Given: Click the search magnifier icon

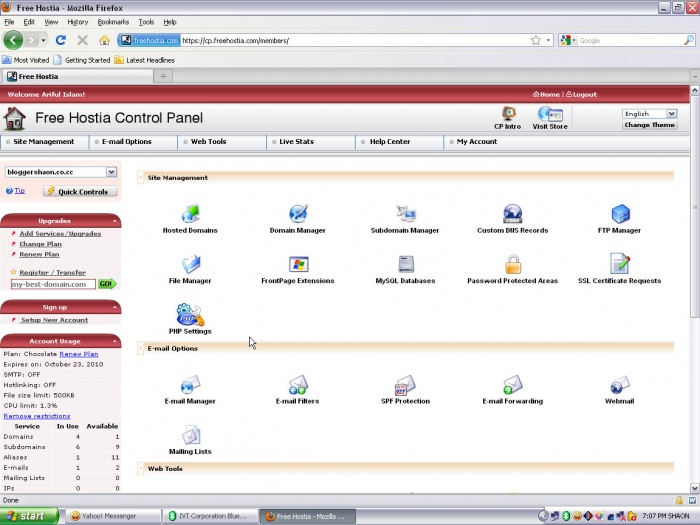Looking at the screenshot, I should pyautogui.click(x=689, y=40).
